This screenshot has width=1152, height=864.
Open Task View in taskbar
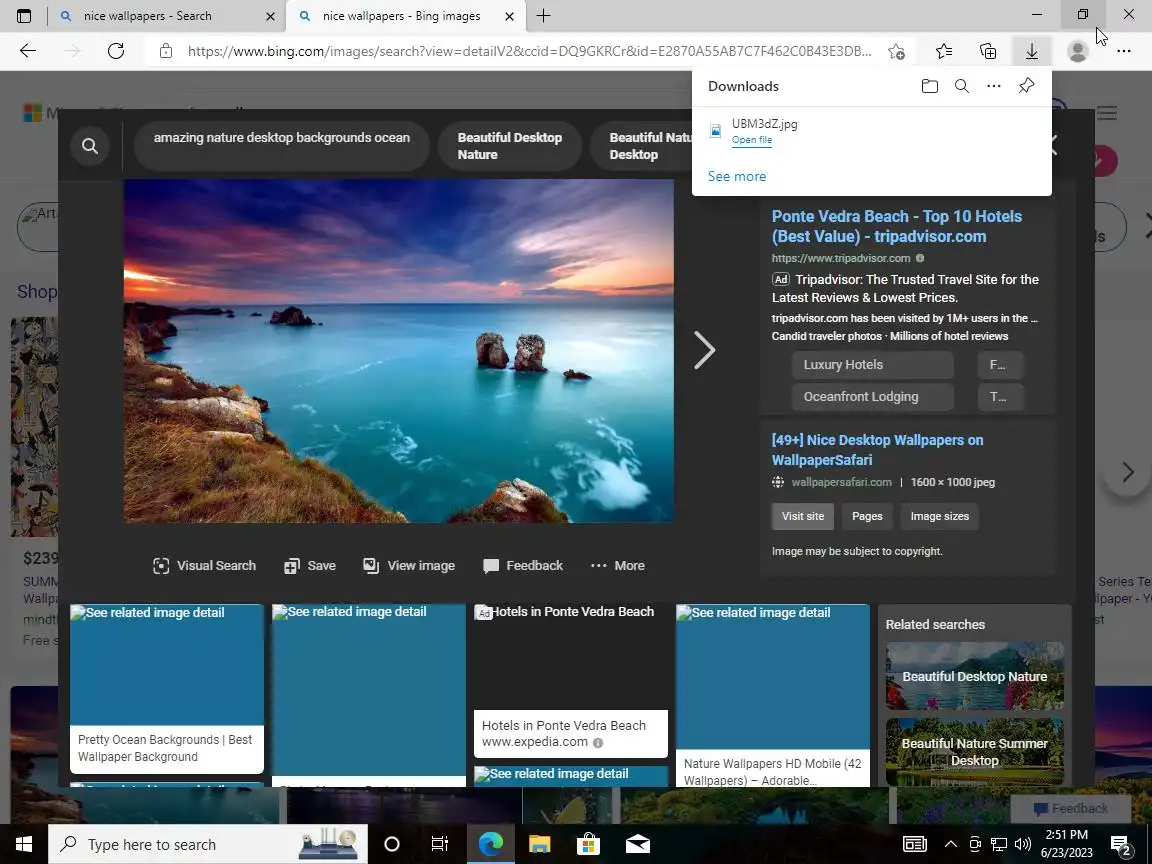pyautogui.click(x=439, y=844)
